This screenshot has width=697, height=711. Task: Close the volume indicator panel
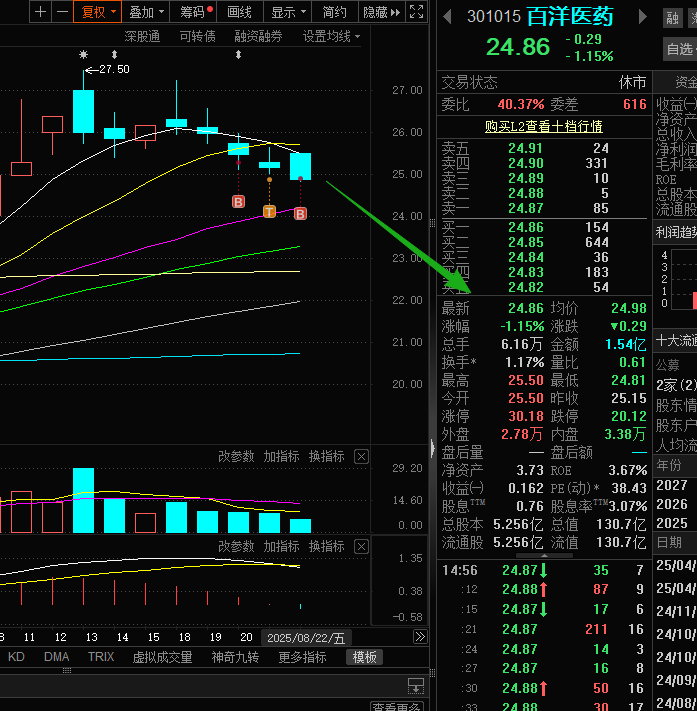click(x=361, y=457)
